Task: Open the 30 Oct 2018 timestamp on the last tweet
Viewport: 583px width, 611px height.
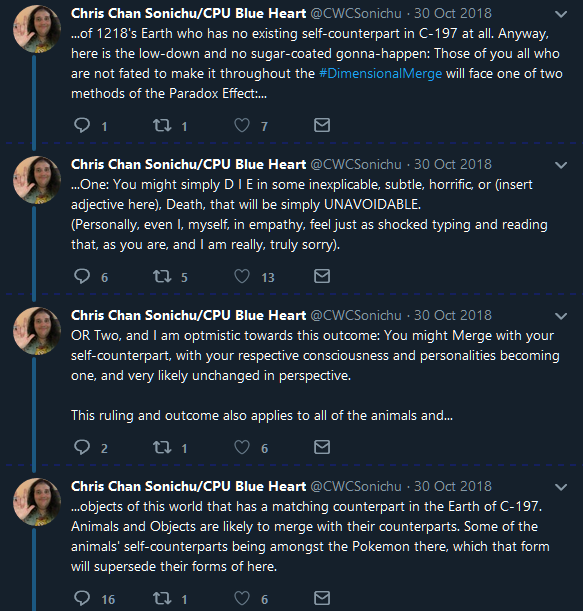Action: 453,486
